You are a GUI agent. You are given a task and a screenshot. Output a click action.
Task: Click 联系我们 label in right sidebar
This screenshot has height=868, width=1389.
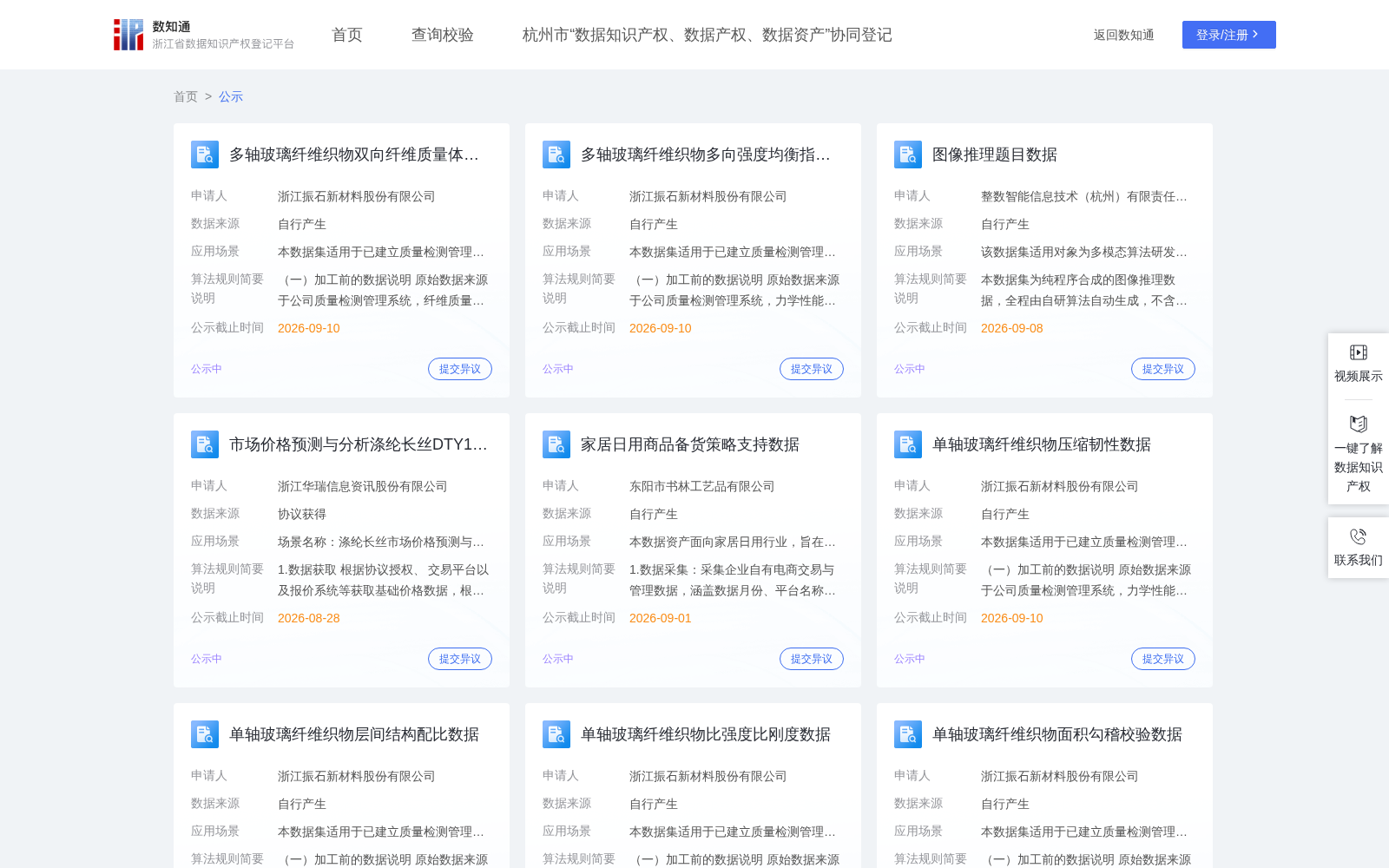pos(1359,560)
